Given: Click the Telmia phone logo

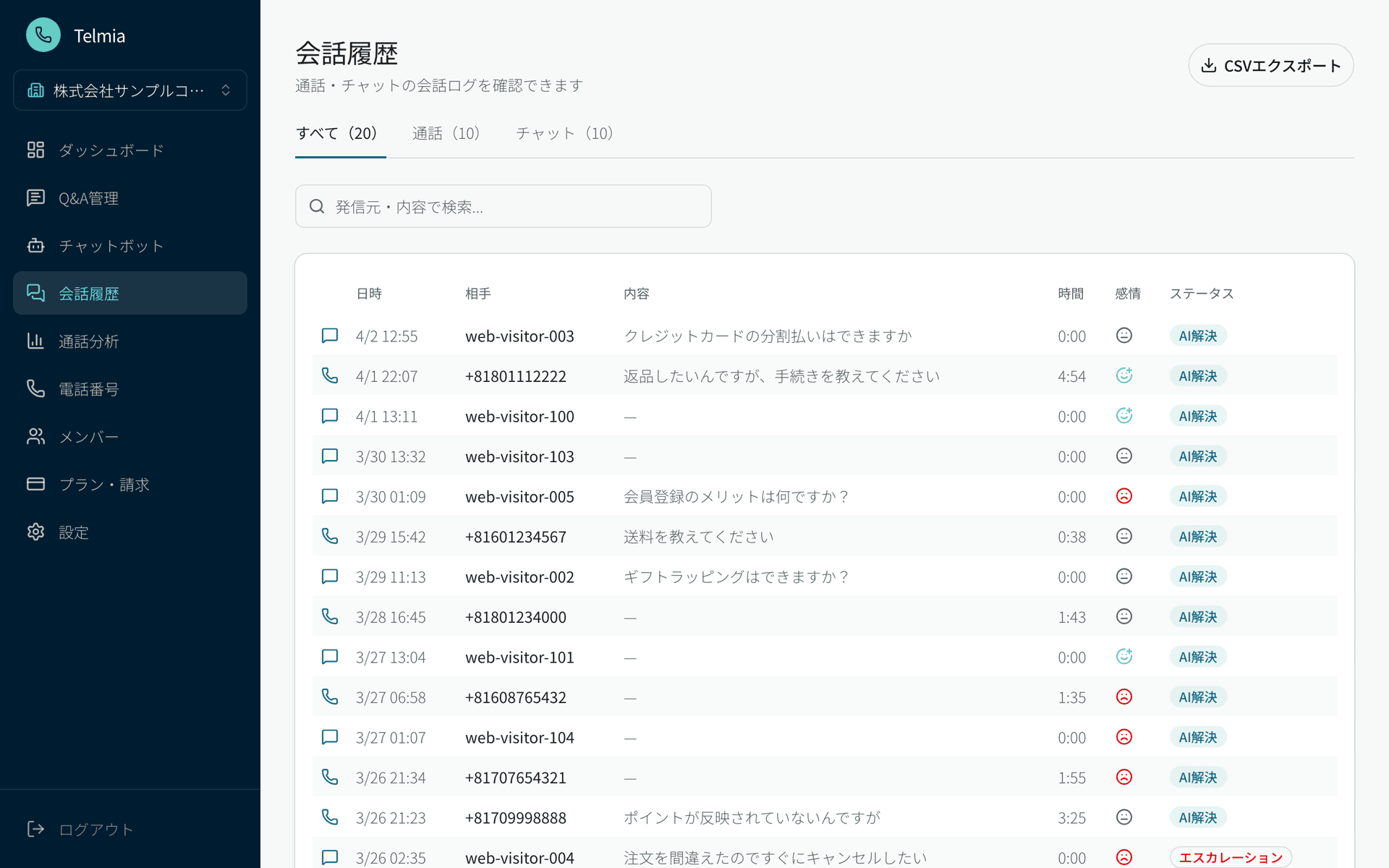Looking at the screenshot, I should coord(43,35).
